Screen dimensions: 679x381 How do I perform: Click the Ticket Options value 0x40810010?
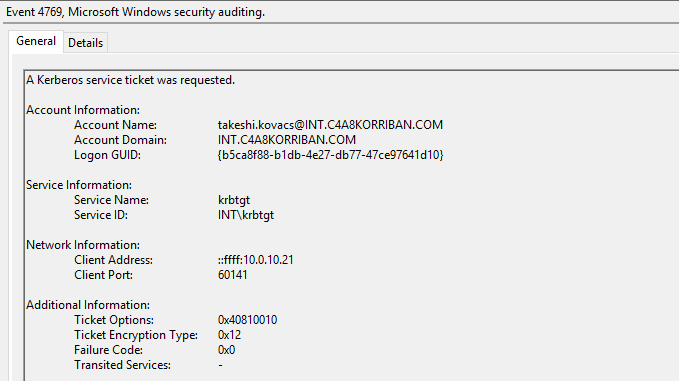[x=247, y=320]
